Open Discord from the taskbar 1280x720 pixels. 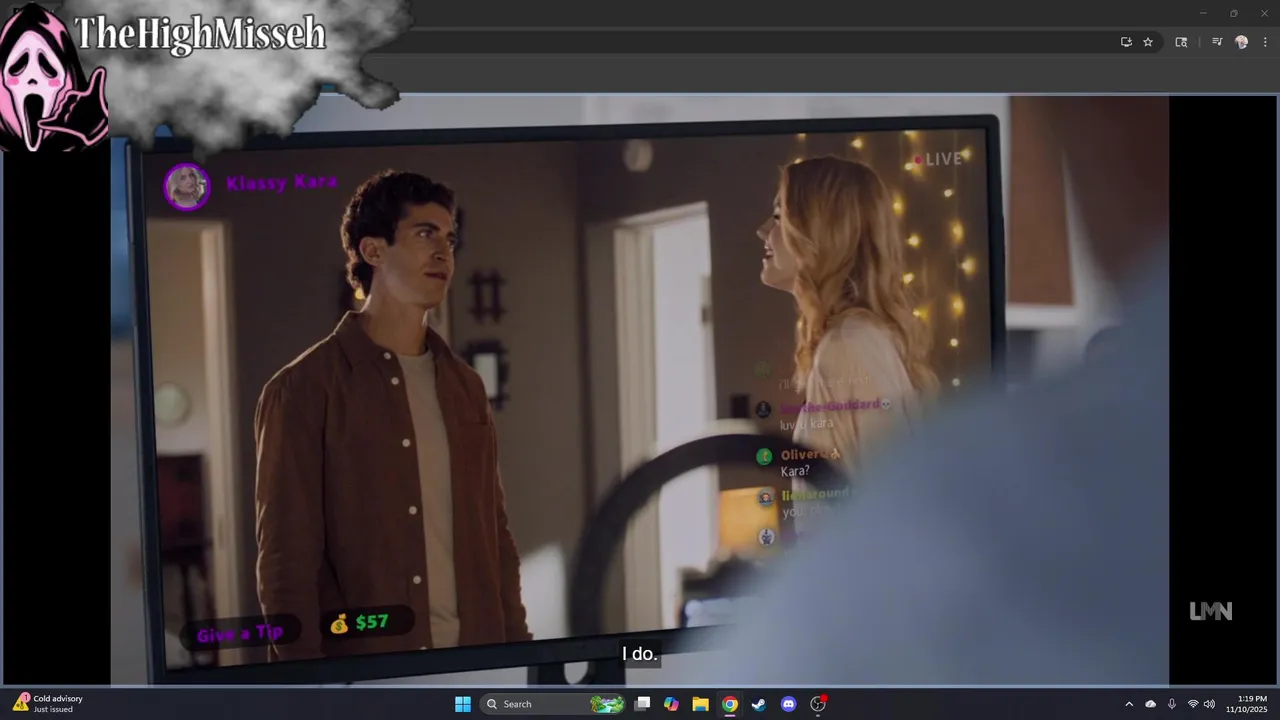788,704
